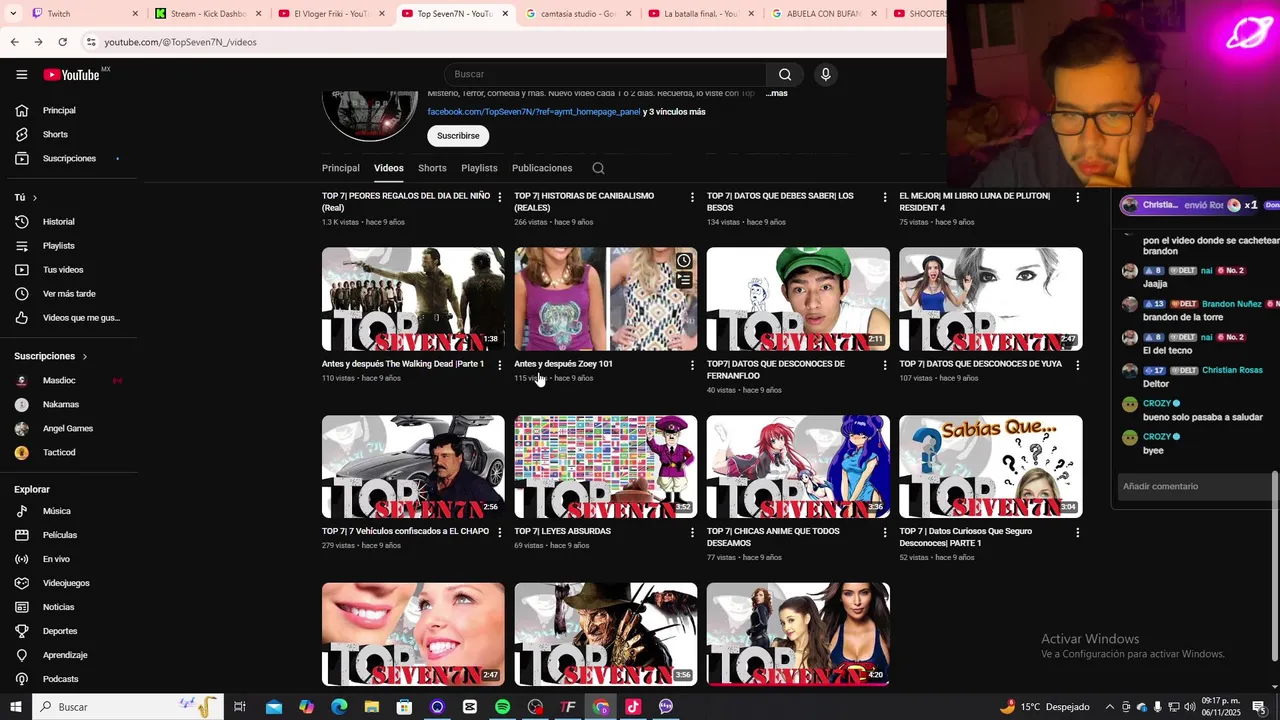The image size is (1280, 720).
Task: Open Masdioc subscription channel
Action: point(59,380)
